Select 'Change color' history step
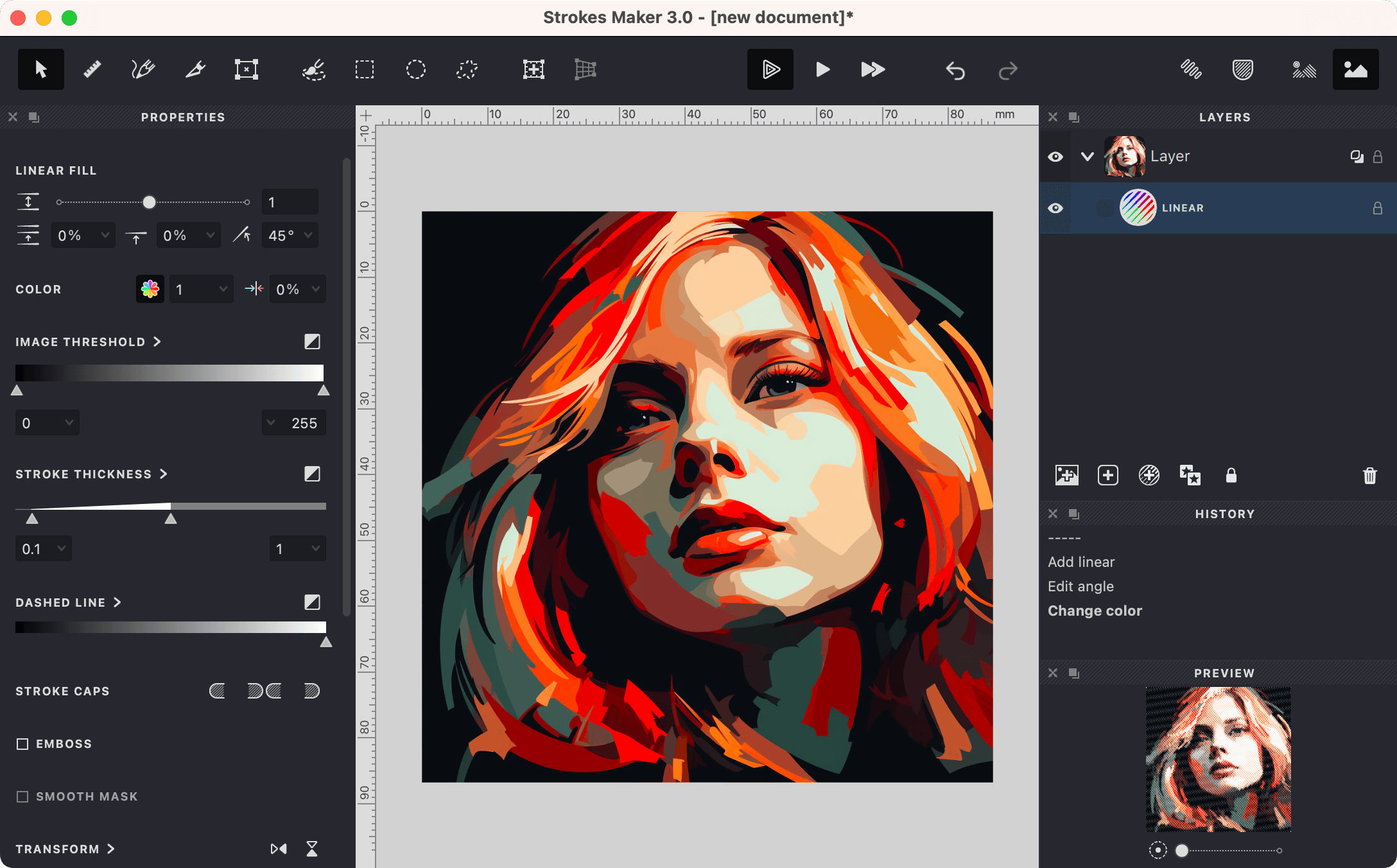Screen dimensions: 1397x868 [x=1095, y=611]
